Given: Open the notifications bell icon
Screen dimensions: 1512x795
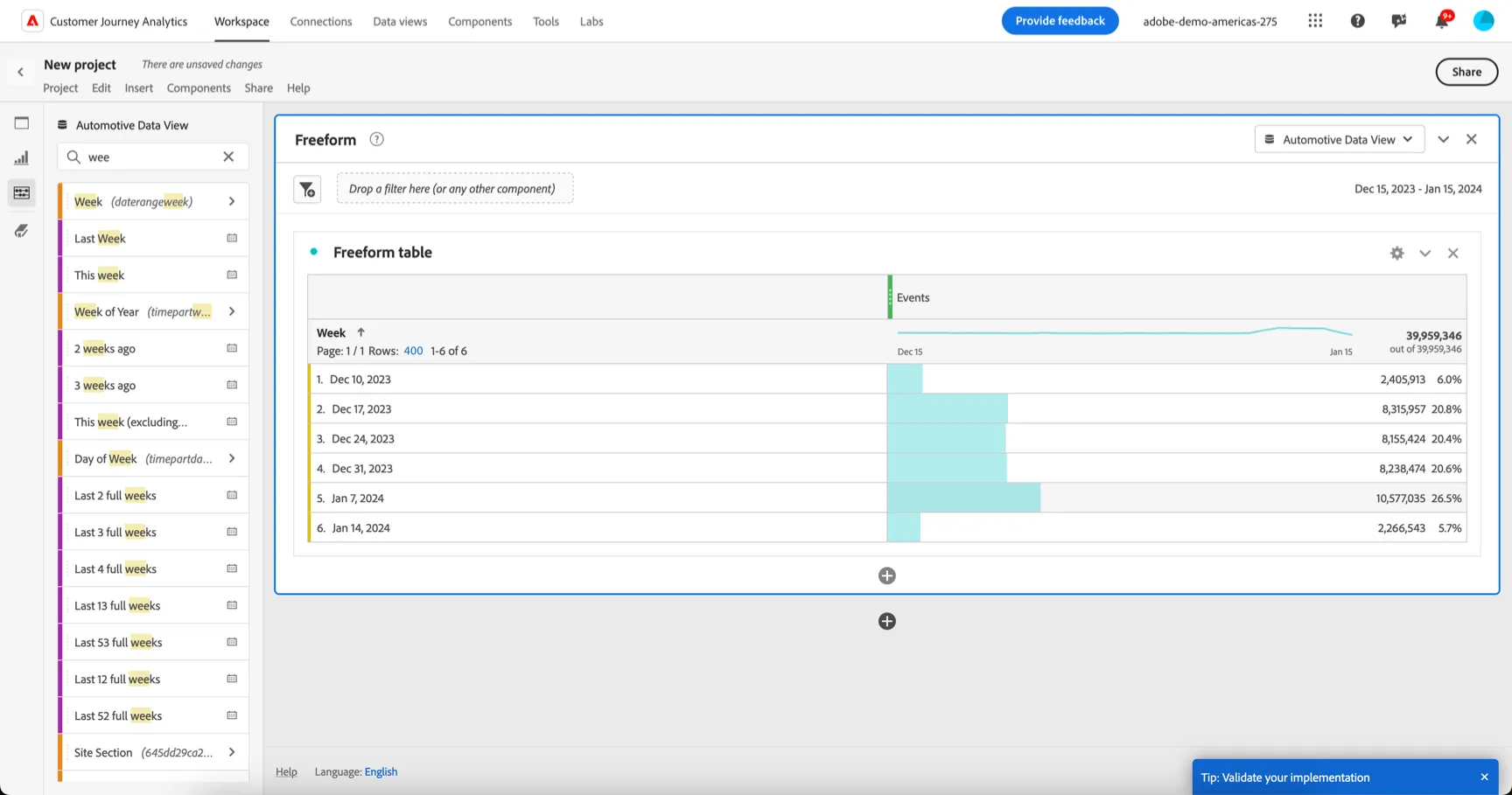Looking at the screenshot, I should (x=1441, y=21).
